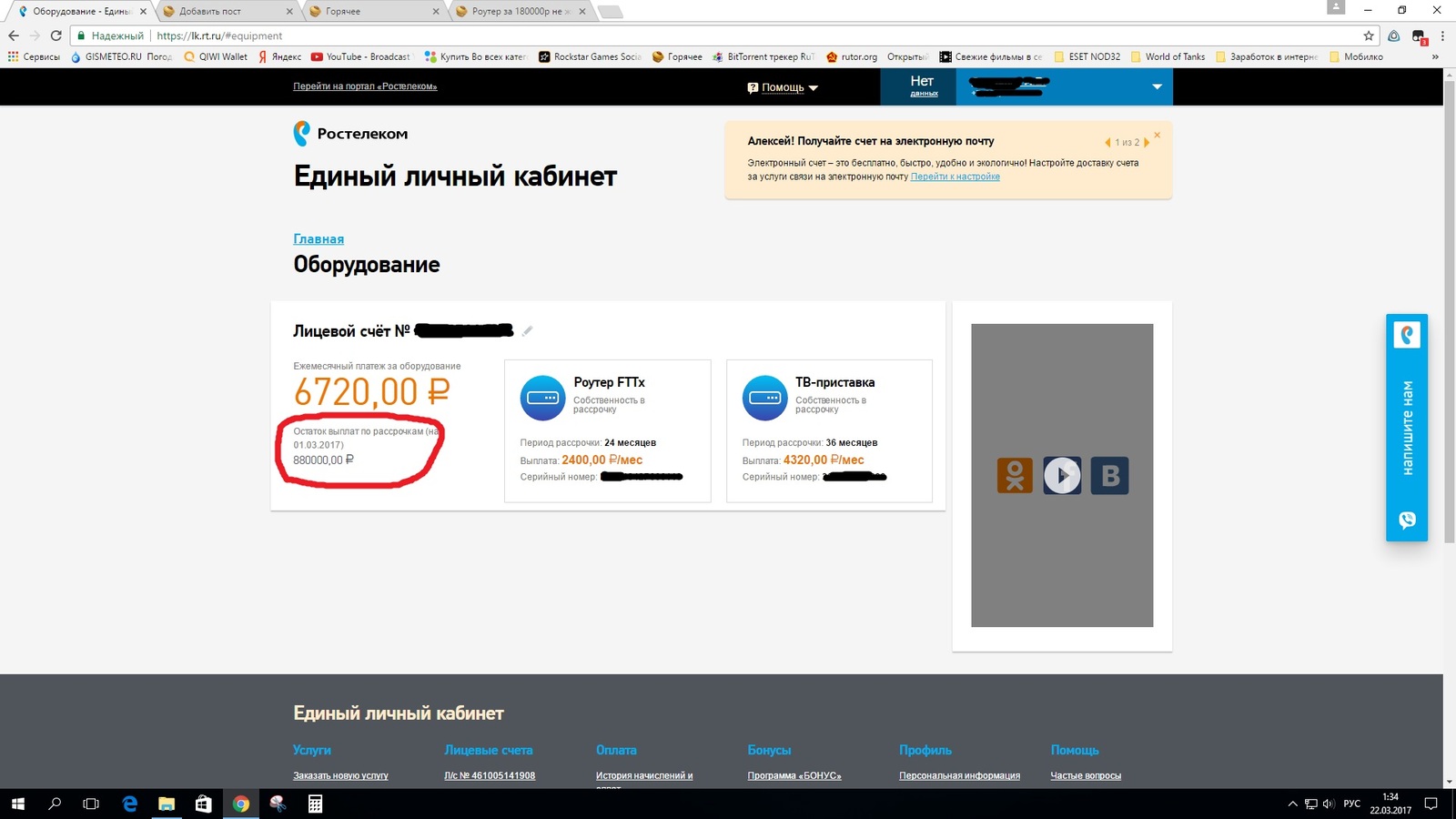
Task: Click the Viber icon on chat widget
Action: (x=1407, y=521)
